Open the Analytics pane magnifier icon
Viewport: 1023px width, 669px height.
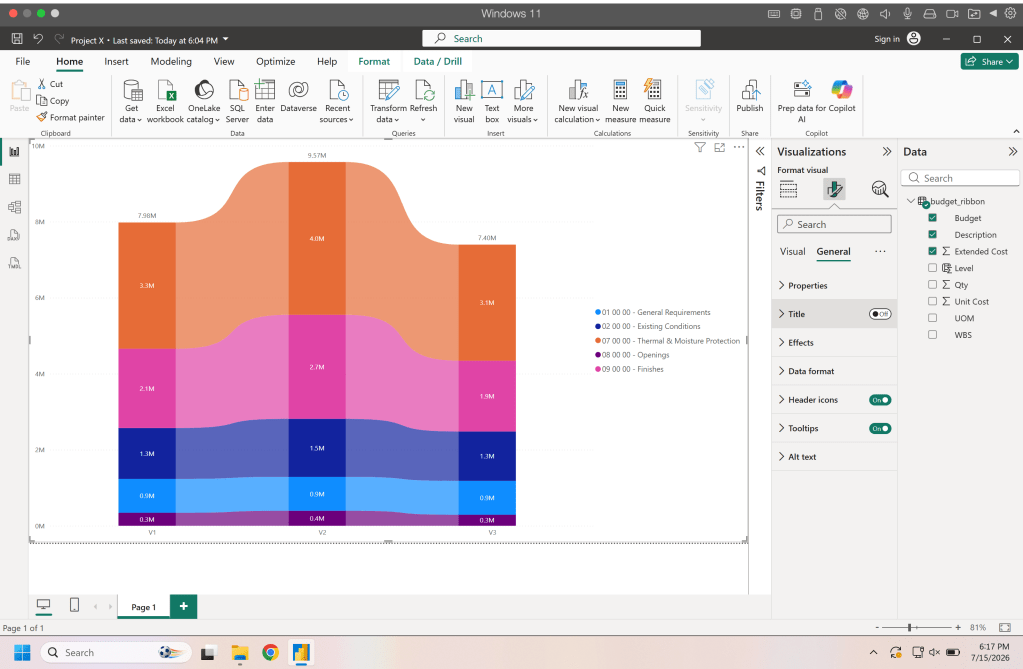coord(879,189)
